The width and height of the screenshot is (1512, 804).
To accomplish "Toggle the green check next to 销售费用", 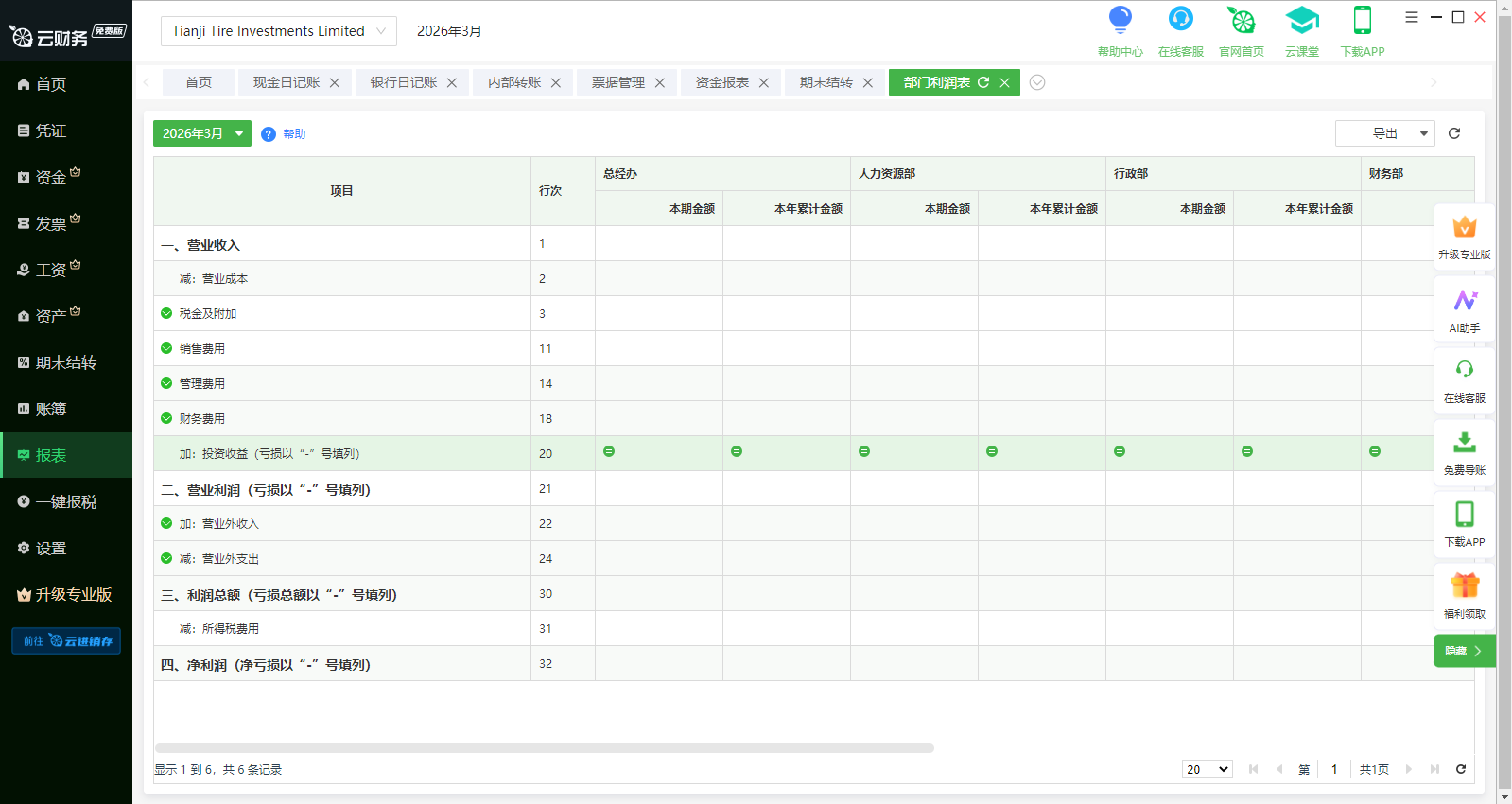I will pyautogui.click(x=166, y=348).
